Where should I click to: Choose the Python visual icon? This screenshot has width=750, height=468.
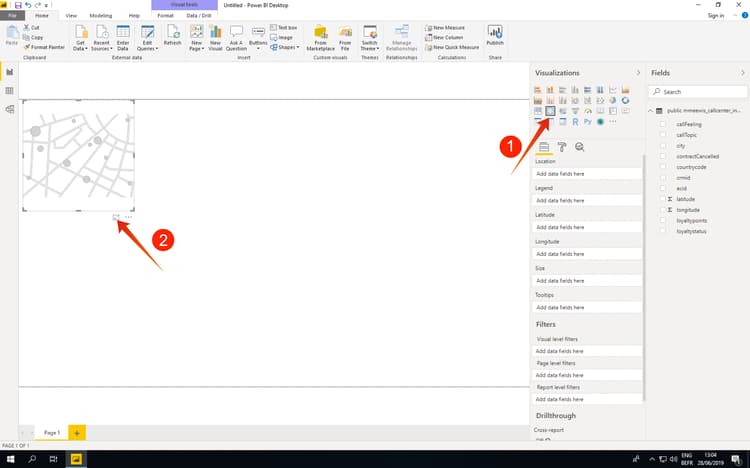click(588, 122)
